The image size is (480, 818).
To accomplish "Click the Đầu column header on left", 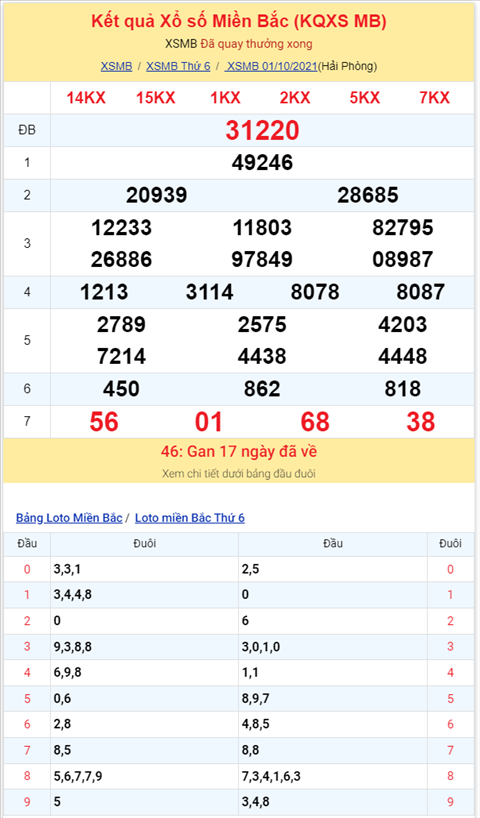I will click(x=27, y=544).
